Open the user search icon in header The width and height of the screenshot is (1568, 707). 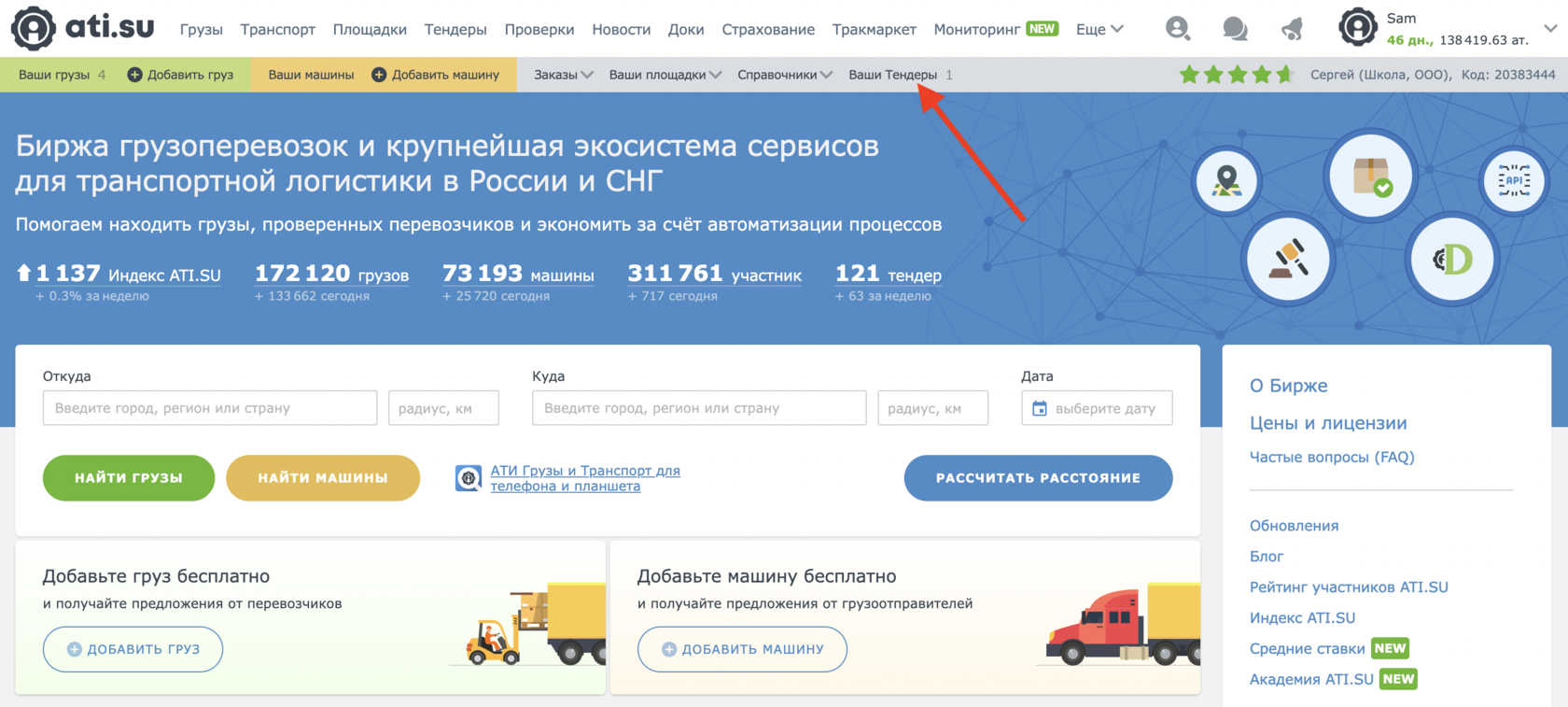[x=1178, y=29]
